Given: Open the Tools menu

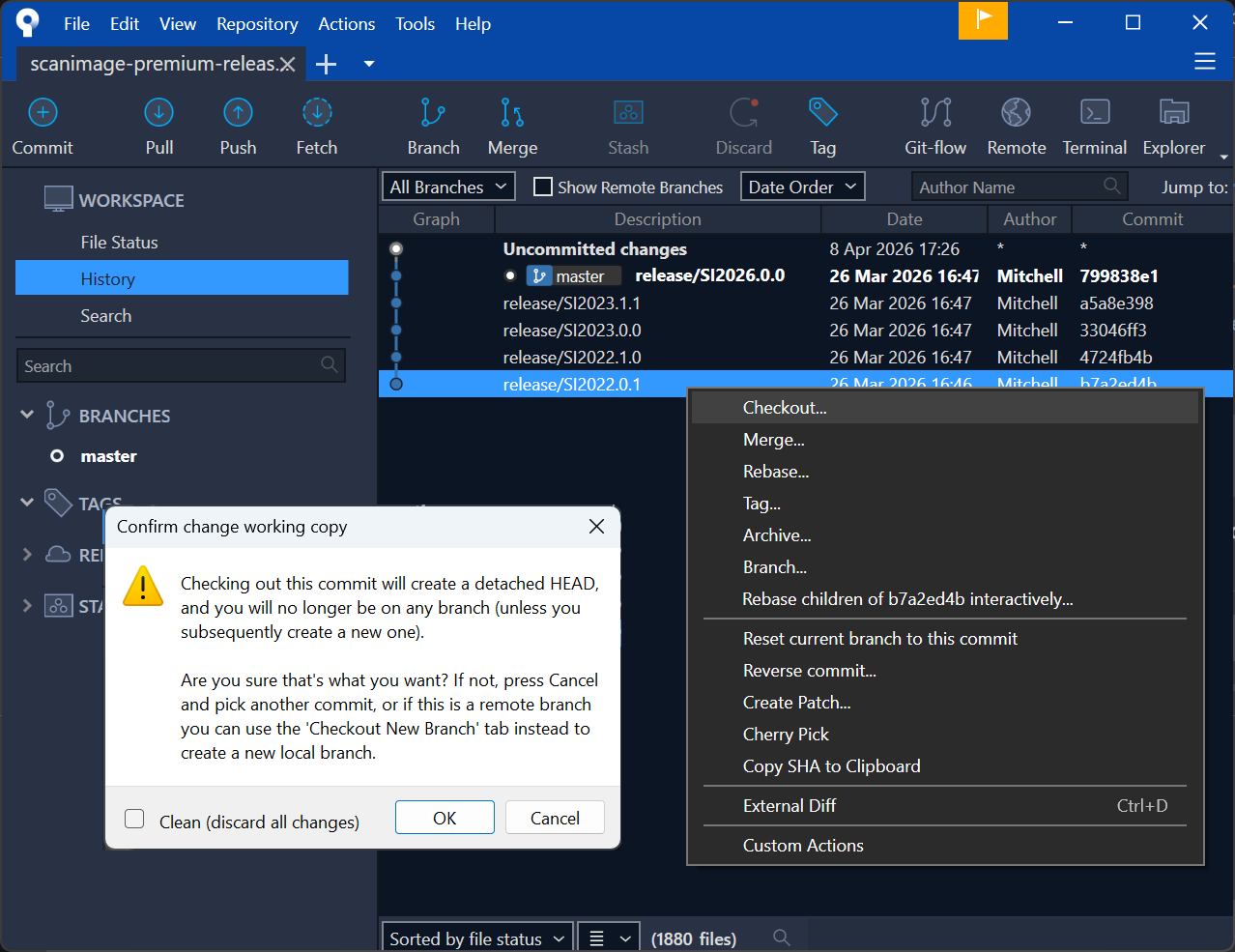Looking at the screenshot, I should tap(415, 23).
